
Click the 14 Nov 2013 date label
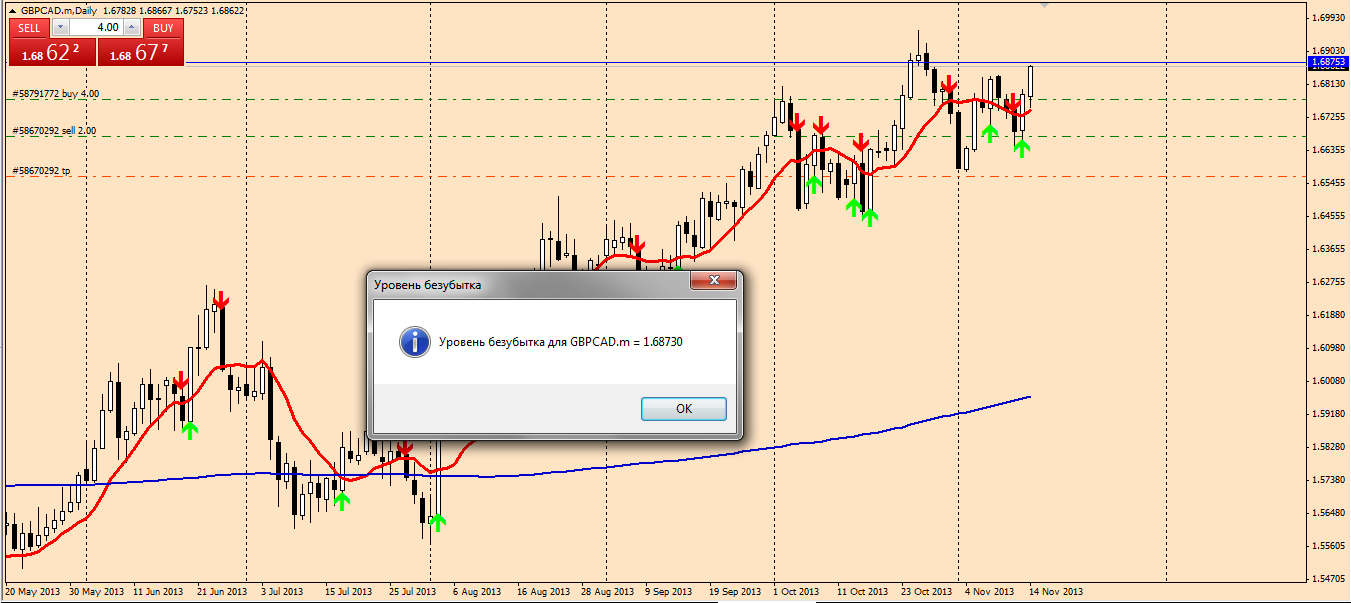pos(1057,592)
